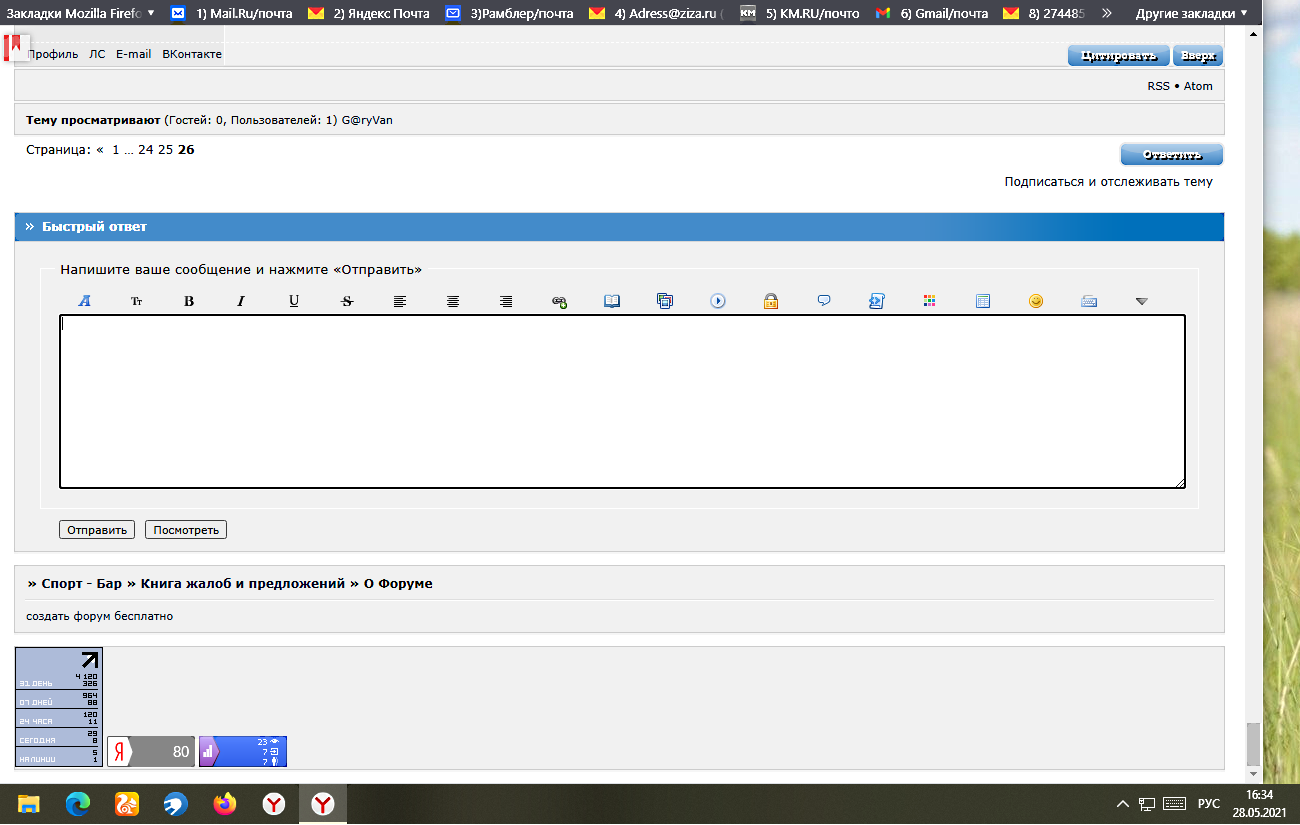Click the keyboard icon in editor toolbar
The width and height of the screenshot is (1300, 825).
click(1089, 301)
